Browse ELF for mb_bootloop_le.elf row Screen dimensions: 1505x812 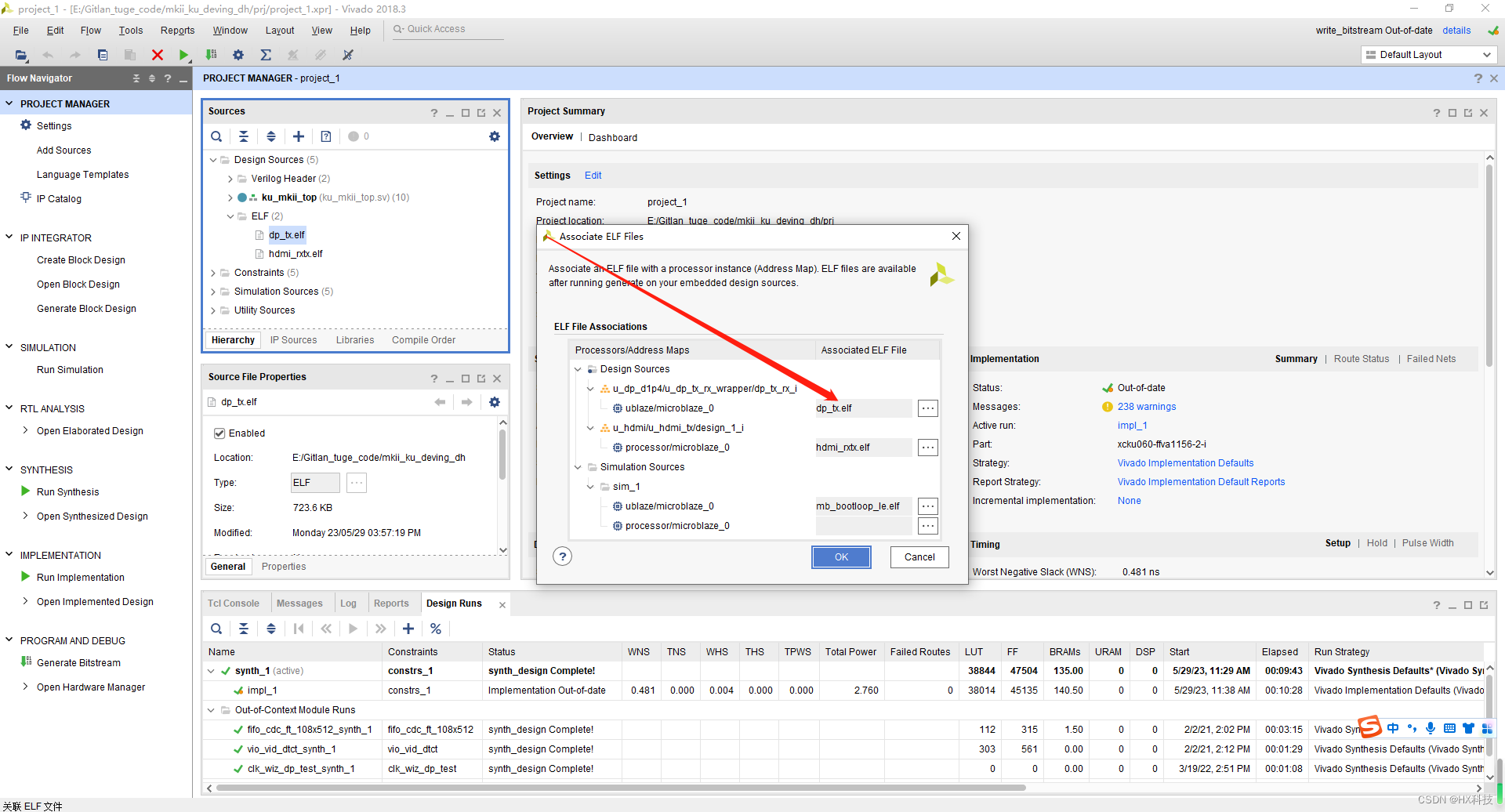pos(928,506)
